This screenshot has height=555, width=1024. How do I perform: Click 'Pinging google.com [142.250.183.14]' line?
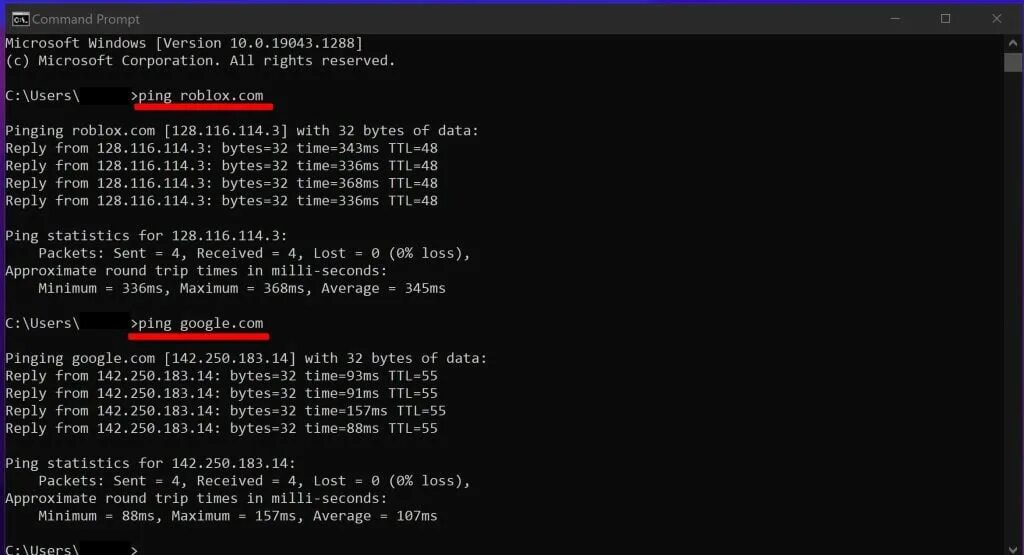click(x=246, y=358)
